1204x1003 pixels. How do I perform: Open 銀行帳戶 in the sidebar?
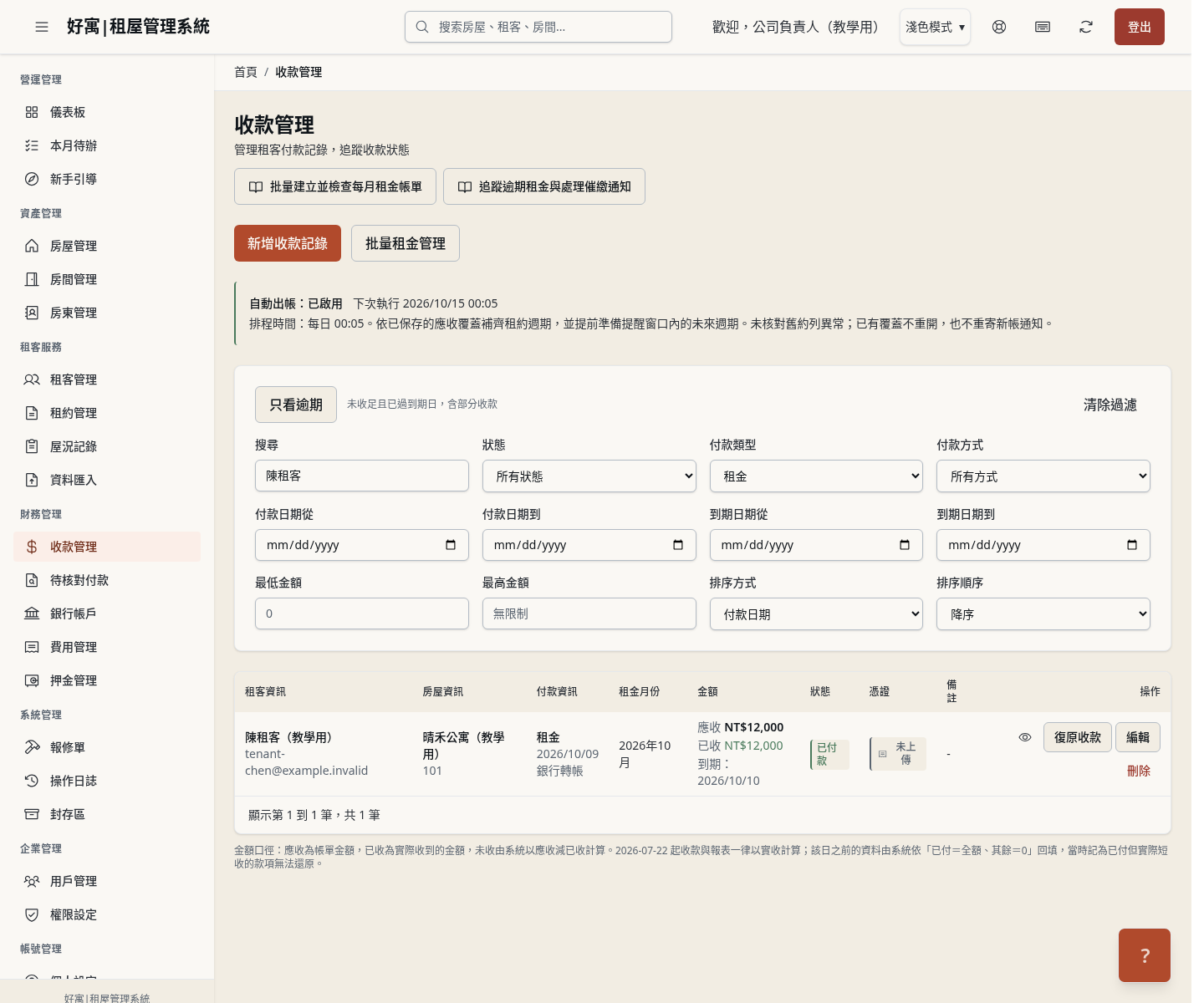(x=107, y=614)
